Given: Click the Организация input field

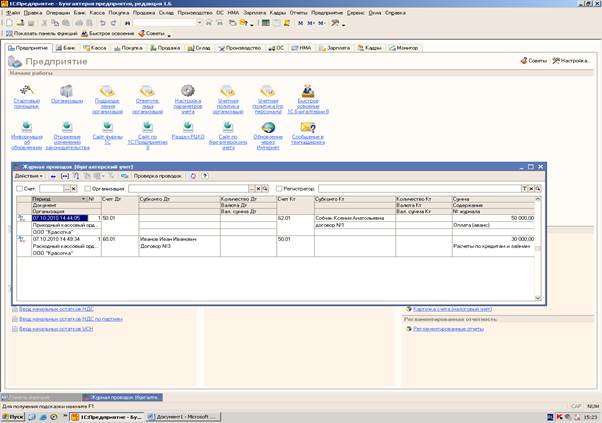Looking at the screenshot, I should (x=189, y=188).
